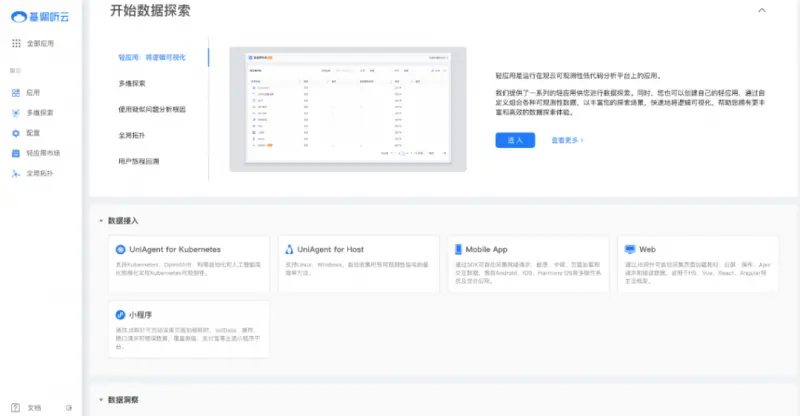Click the 基调听云 logo
The image size is (800, 416).
(x=40, y=16)
